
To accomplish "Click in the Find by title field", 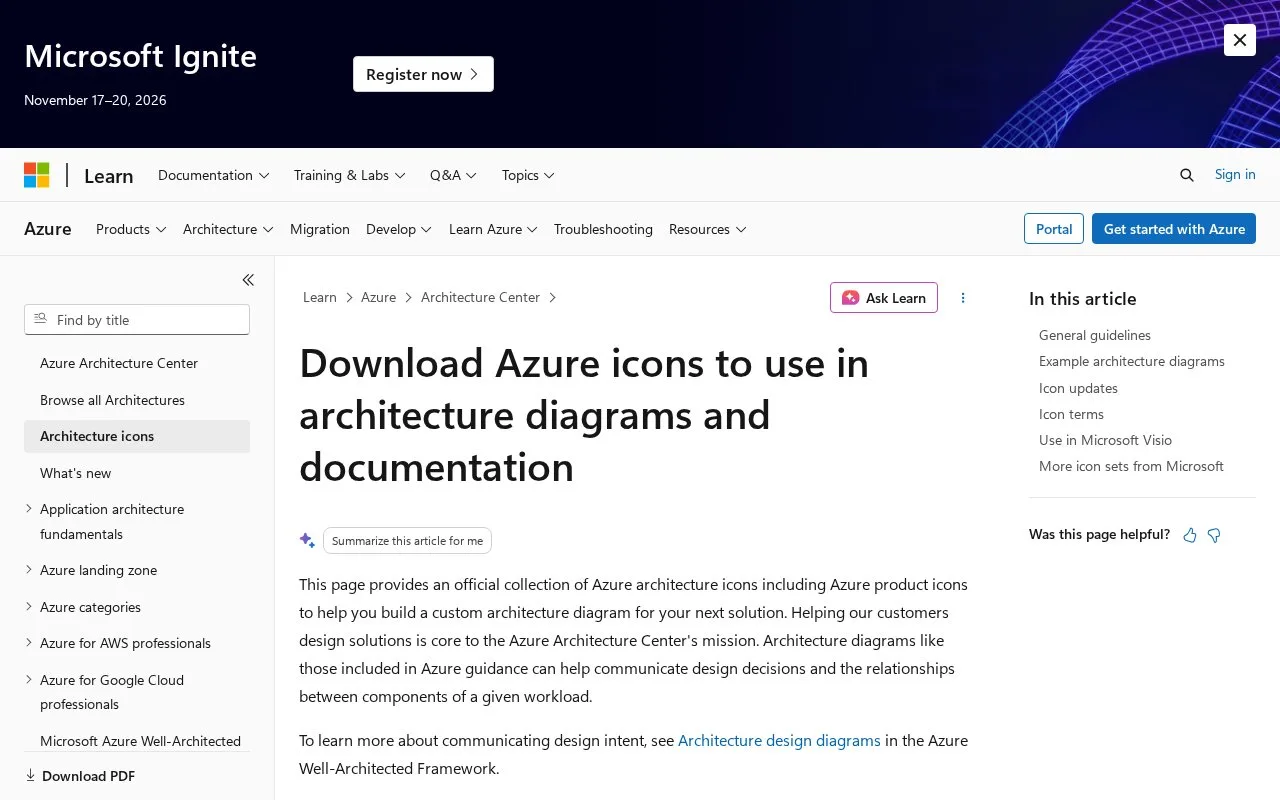I will (x=137, y=320).
